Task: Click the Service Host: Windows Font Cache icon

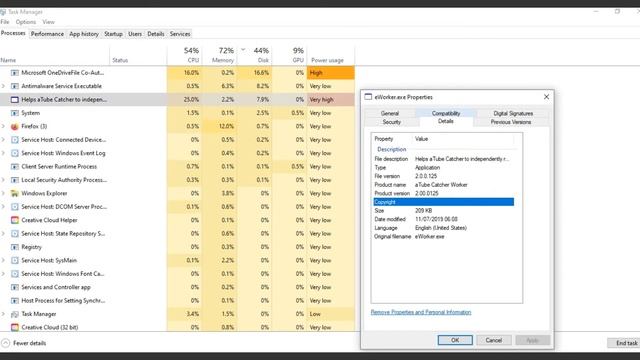Action: coord(15,274)
